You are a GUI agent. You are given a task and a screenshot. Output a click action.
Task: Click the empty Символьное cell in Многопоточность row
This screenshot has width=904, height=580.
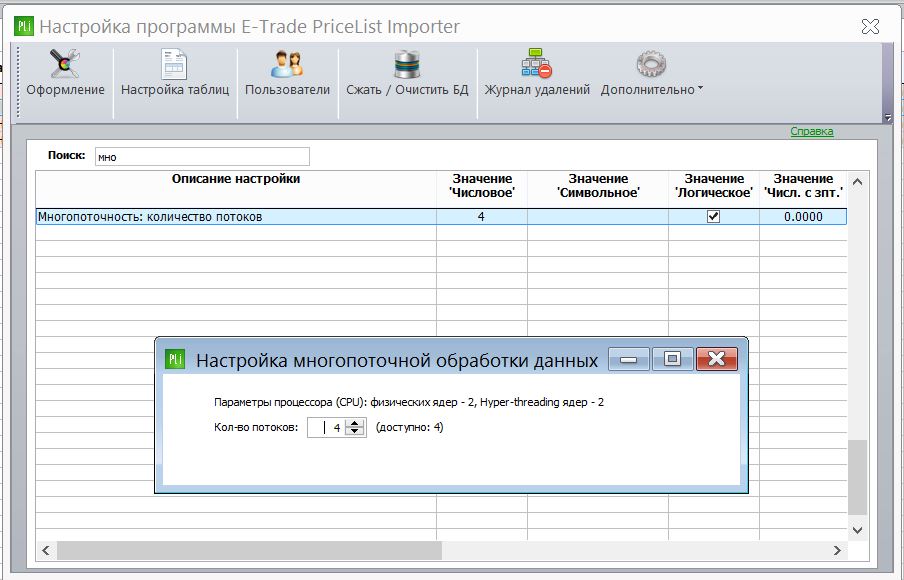tap(598, 217)
